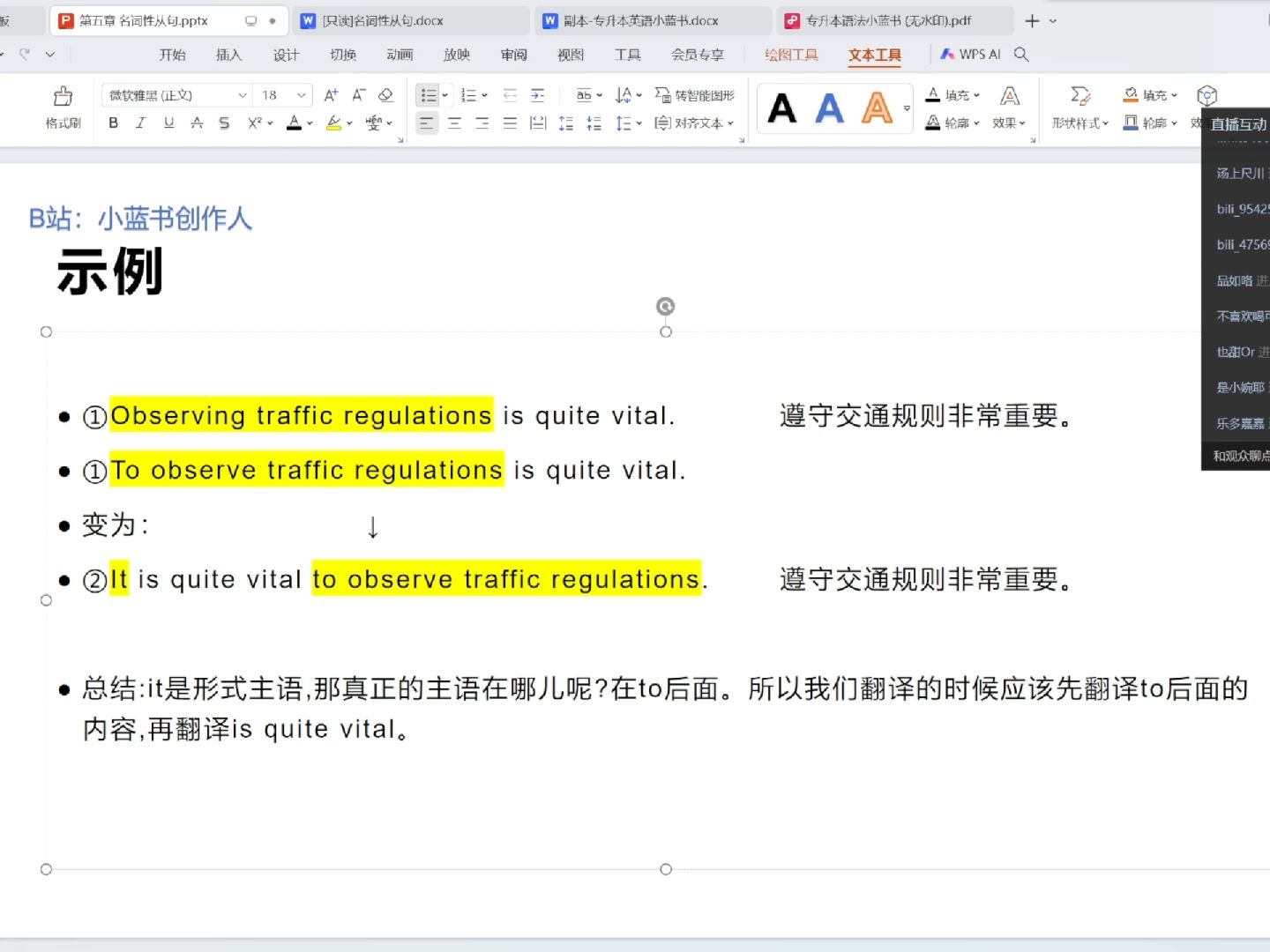The image size is (1270, 952).
Task: Apply font color with underlined A
Action: [295, 123]
